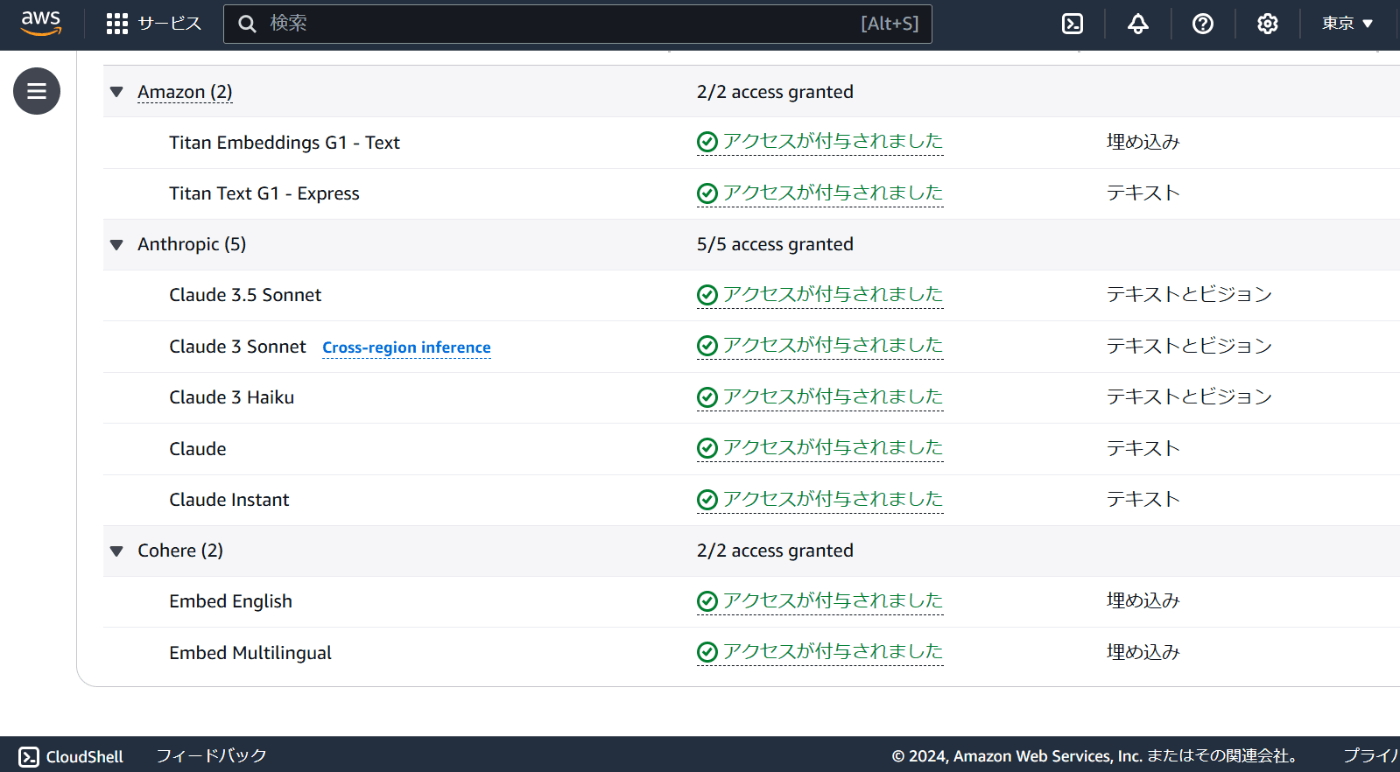The width and height of the screenshot is (1400, 772).
Task: Select the Embed English model name
Action: click(230, 601)
